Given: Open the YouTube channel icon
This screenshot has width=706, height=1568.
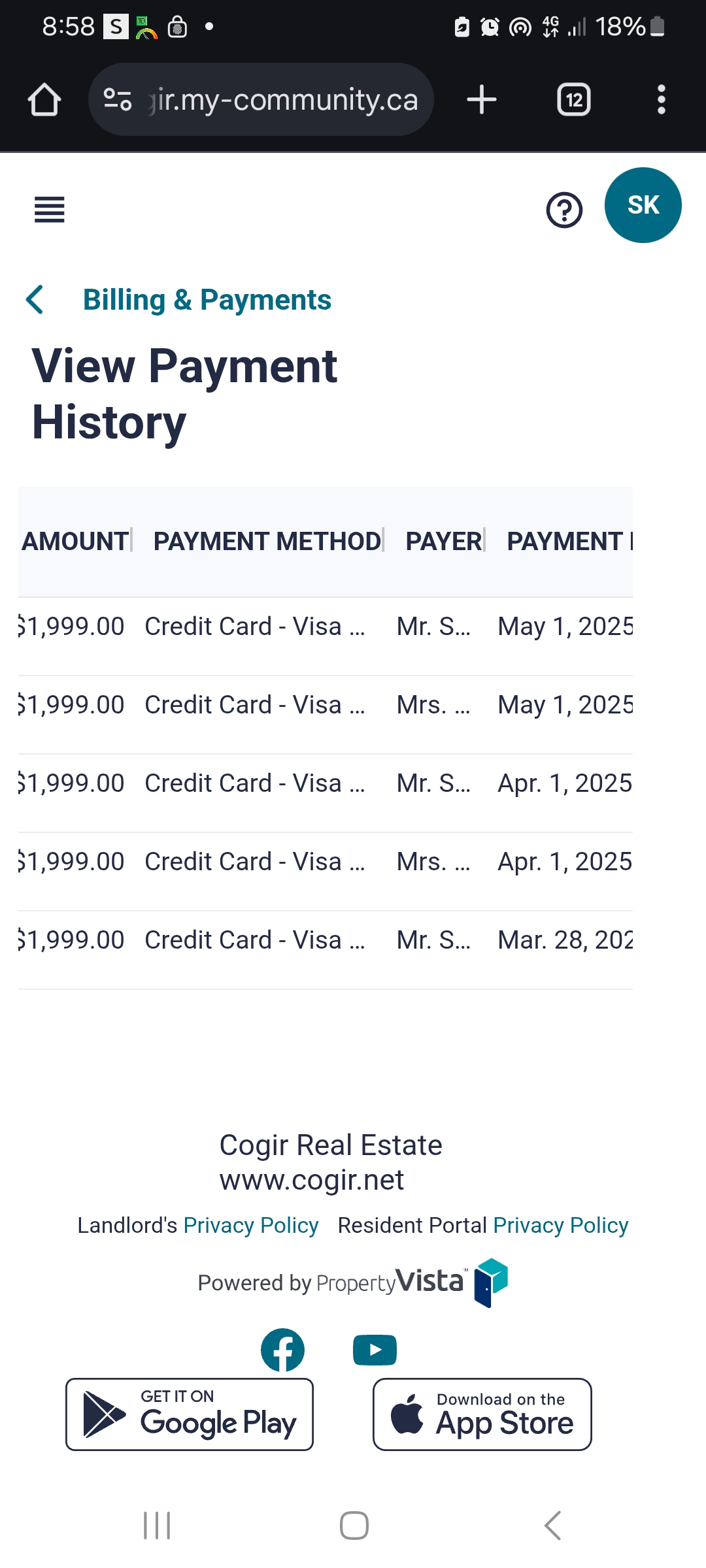Looking at the screenshot, I should [375, 1350].
